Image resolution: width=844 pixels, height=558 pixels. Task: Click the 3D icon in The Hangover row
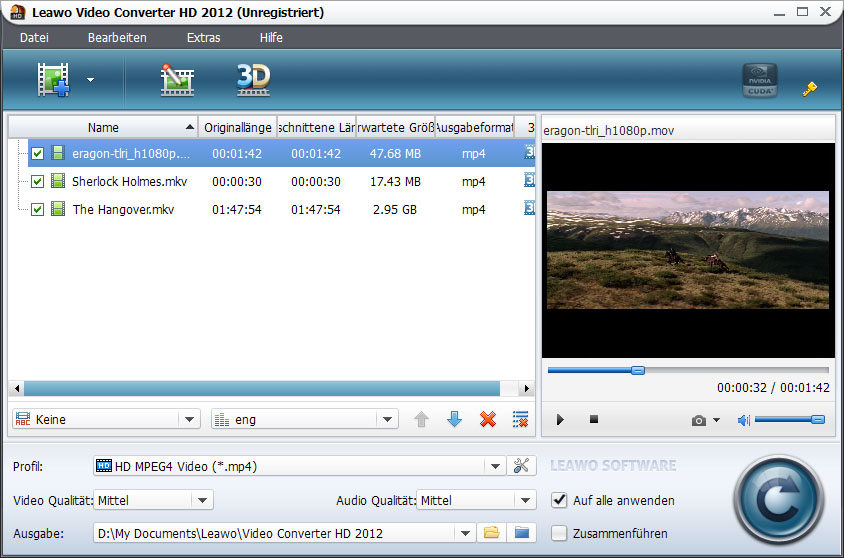[530, 208]
